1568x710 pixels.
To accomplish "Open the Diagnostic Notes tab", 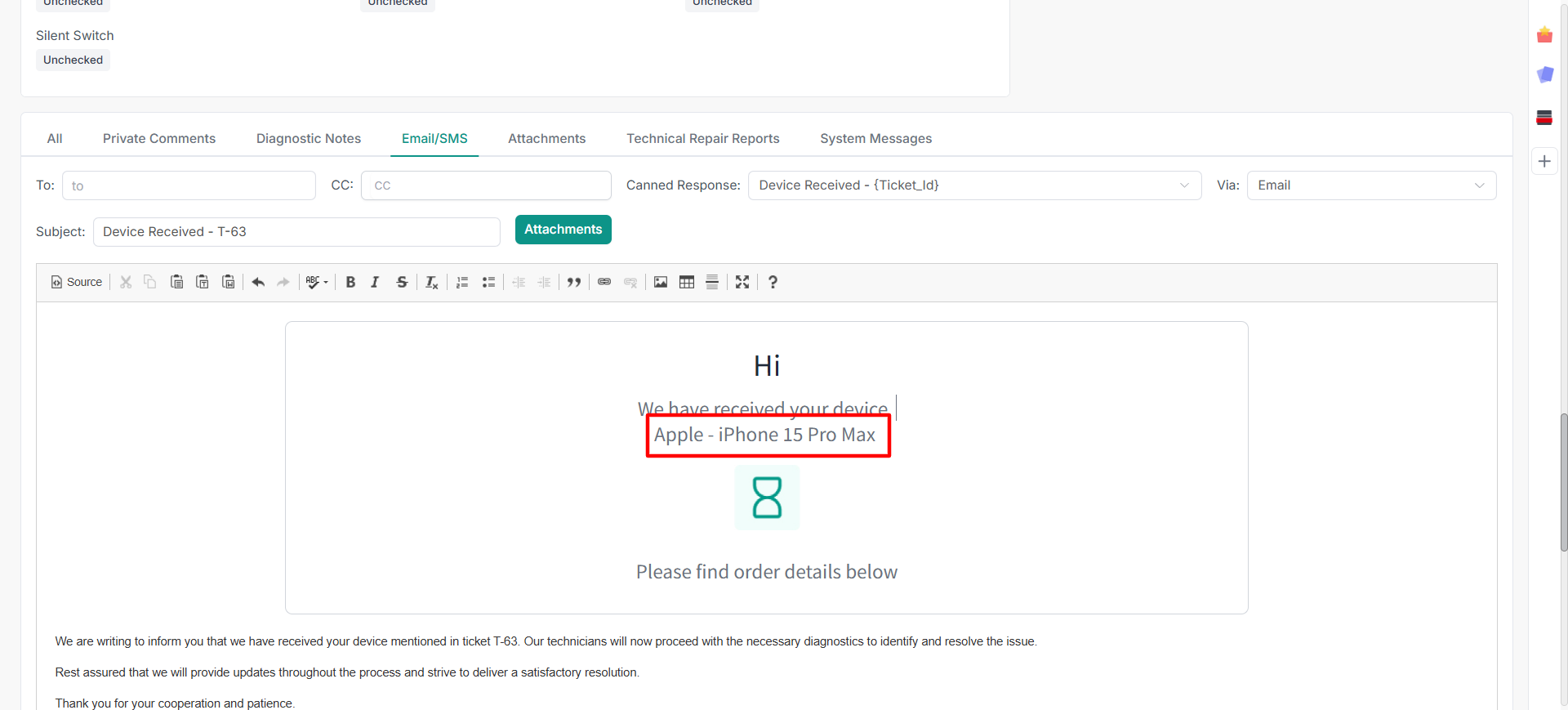I will [x=309, y=138].
